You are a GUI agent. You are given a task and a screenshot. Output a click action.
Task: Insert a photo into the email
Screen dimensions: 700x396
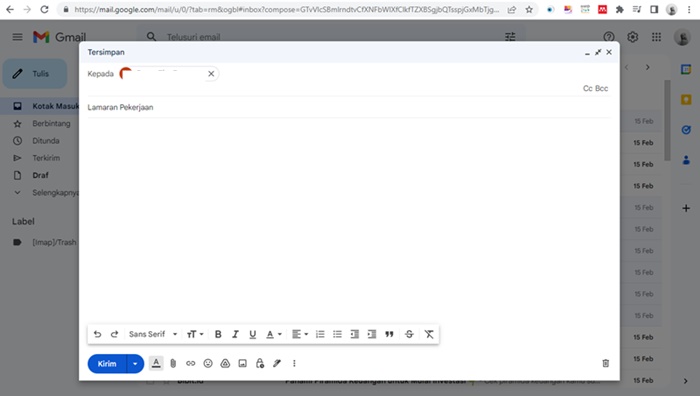pyautogui.click(x=242, y=363)
